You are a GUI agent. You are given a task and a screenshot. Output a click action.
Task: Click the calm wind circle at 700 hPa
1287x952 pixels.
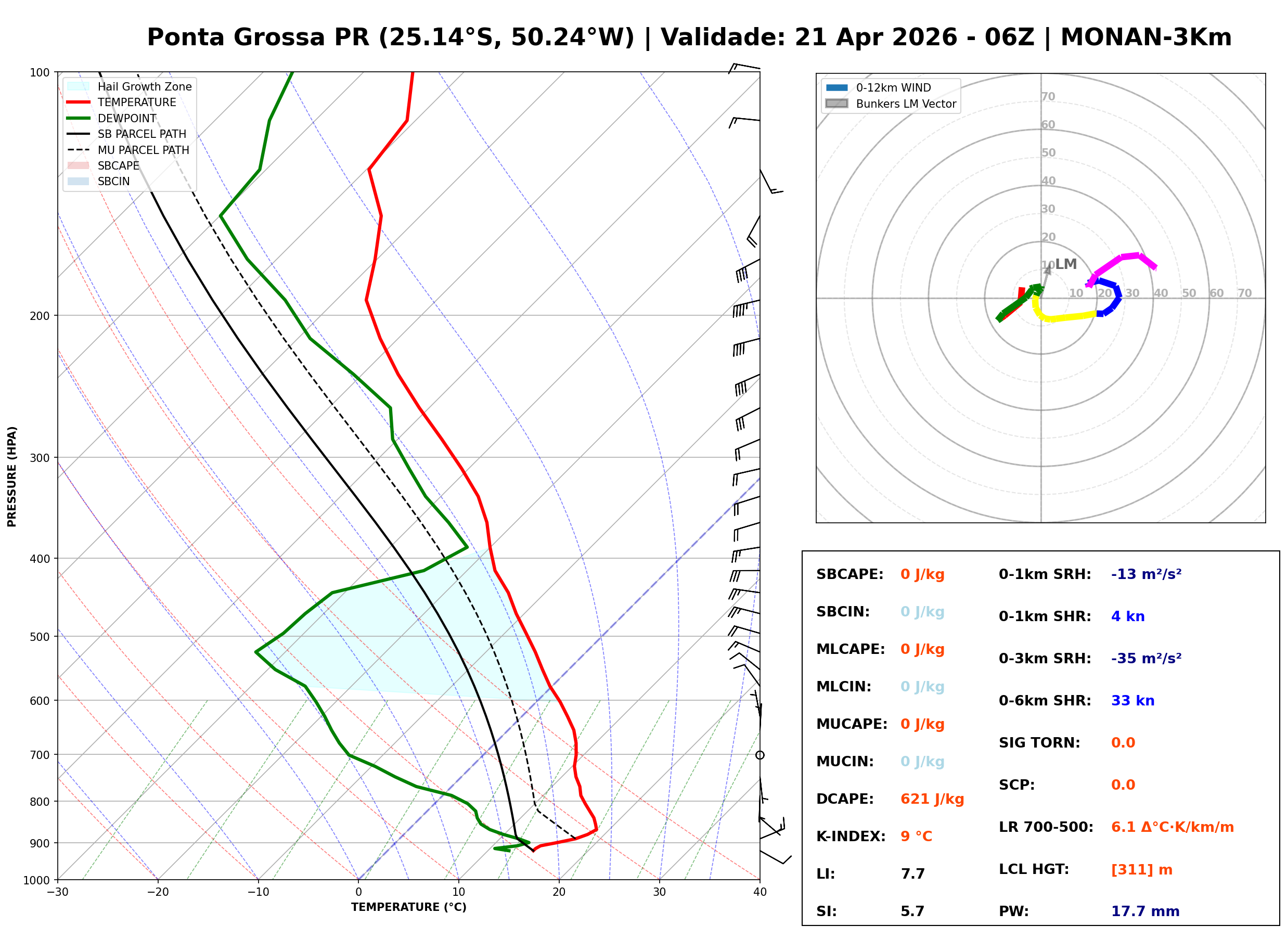[x=760, y=755]
